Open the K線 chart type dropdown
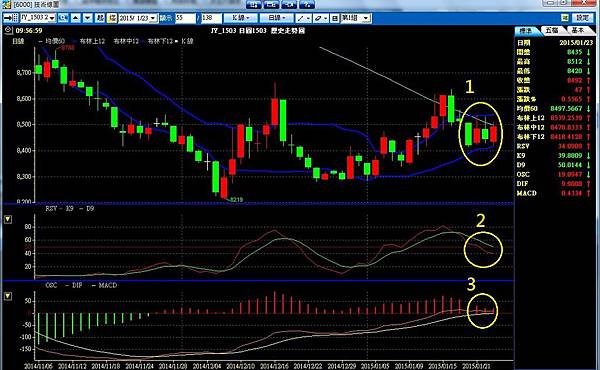The image size is (600, 370). click(241, 18)
